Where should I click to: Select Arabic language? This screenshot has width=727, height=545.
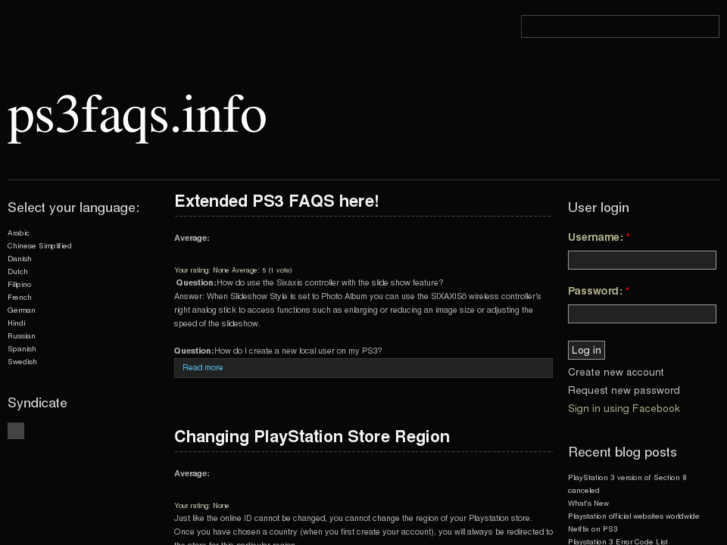pyautogui.click(x=19, y=233)
